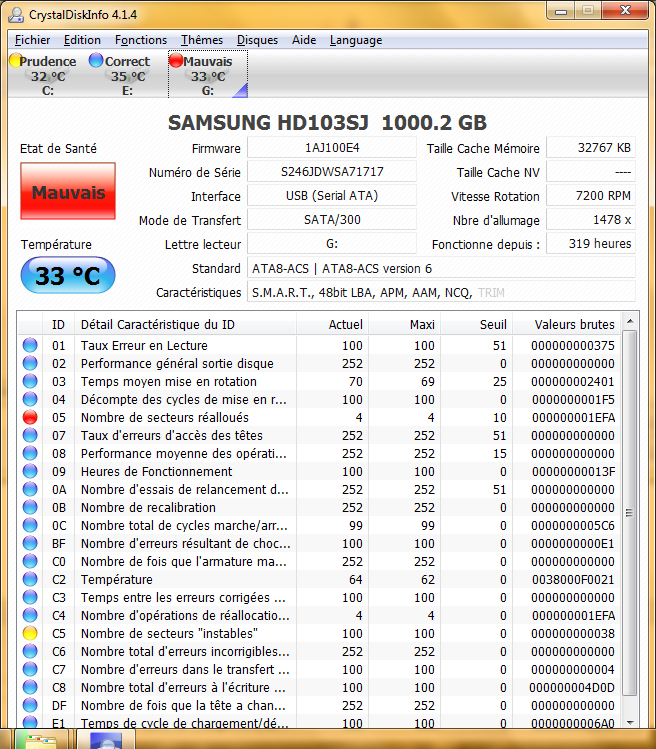Click the blue status icon of row 0A

coord(30,489)
